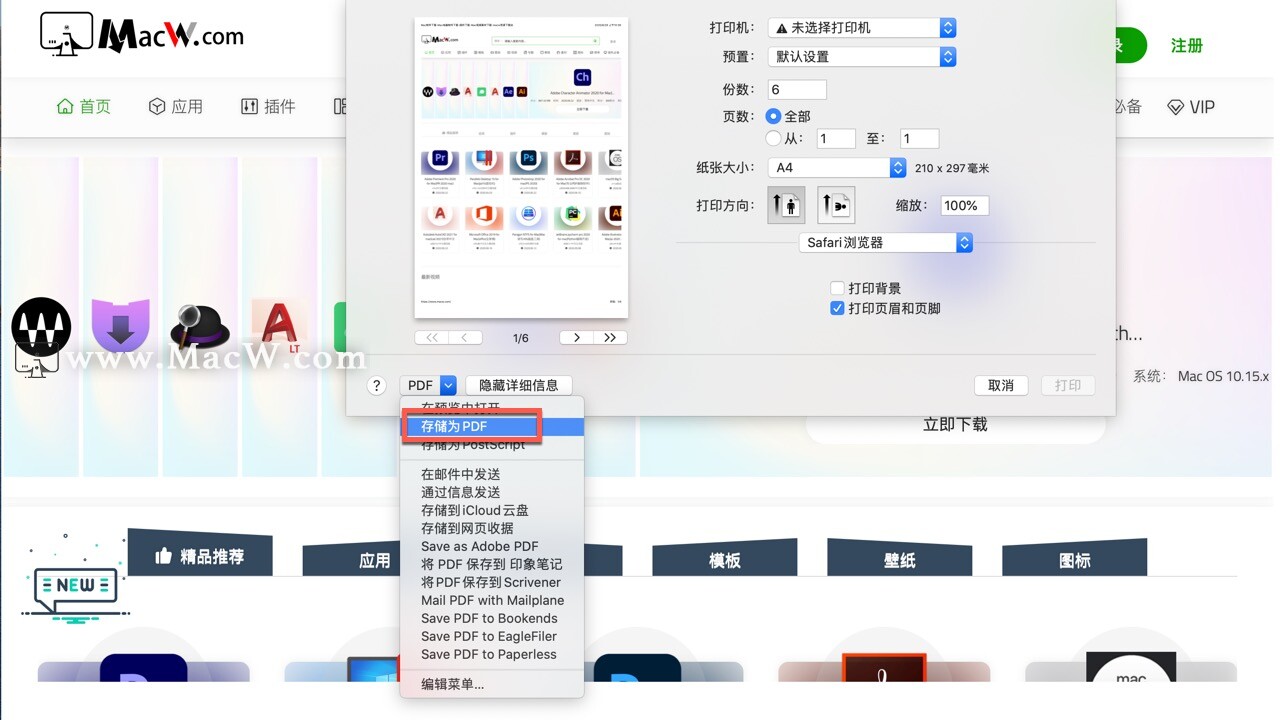Click the red AutoCAD LT app icon
Screen dimensions: 1280x720
(x=277, y=326)
